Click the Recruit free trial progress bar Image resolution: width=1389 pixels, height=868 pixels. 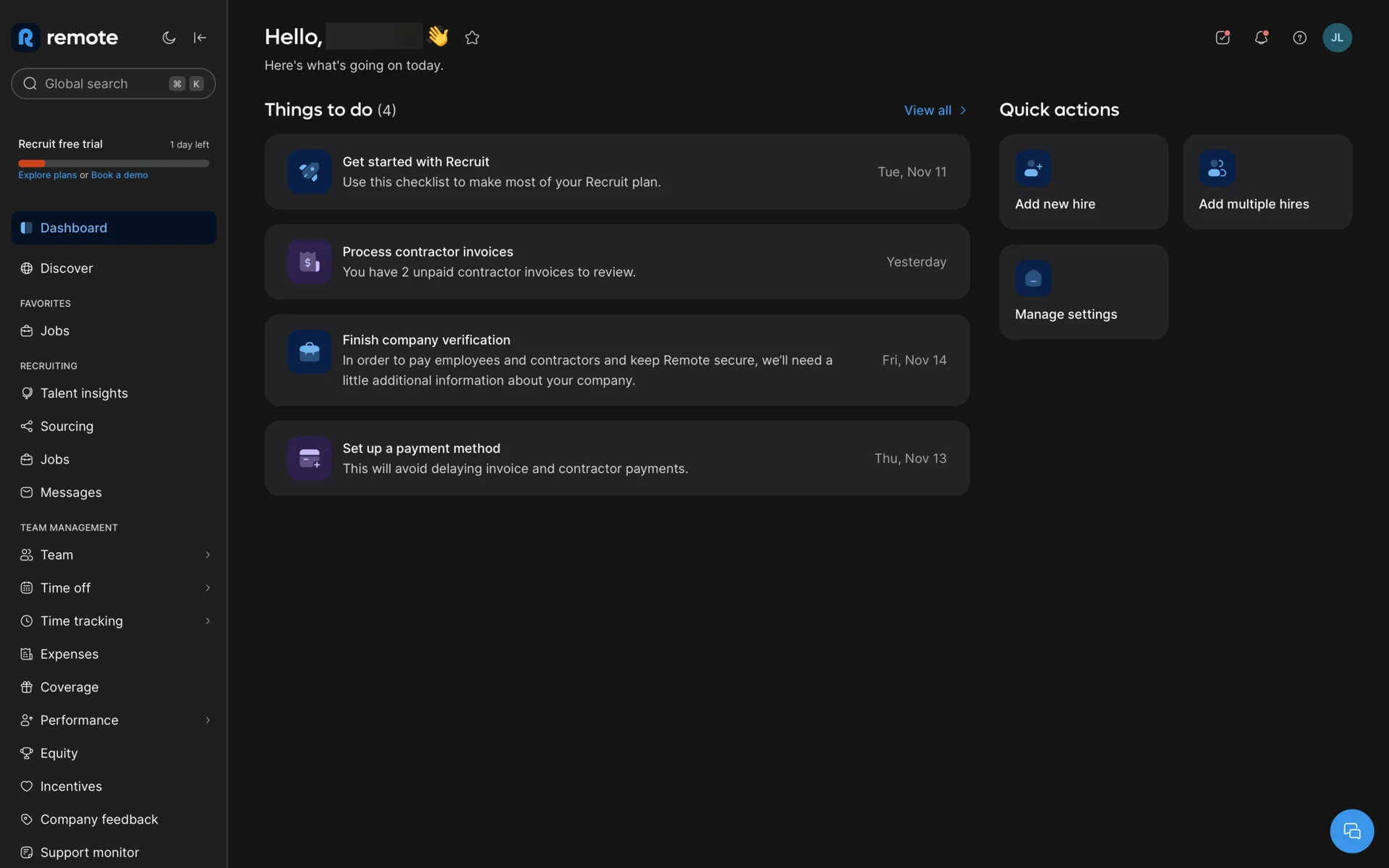tap(114, 163)
